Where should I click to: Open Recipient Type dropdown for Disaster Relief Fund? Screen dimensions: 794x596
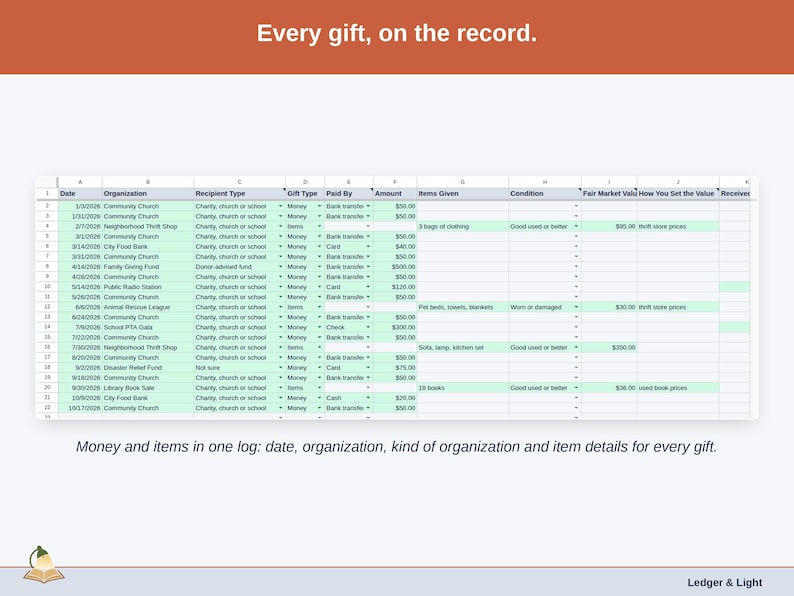pyautogui.click(x=281, y=368)
